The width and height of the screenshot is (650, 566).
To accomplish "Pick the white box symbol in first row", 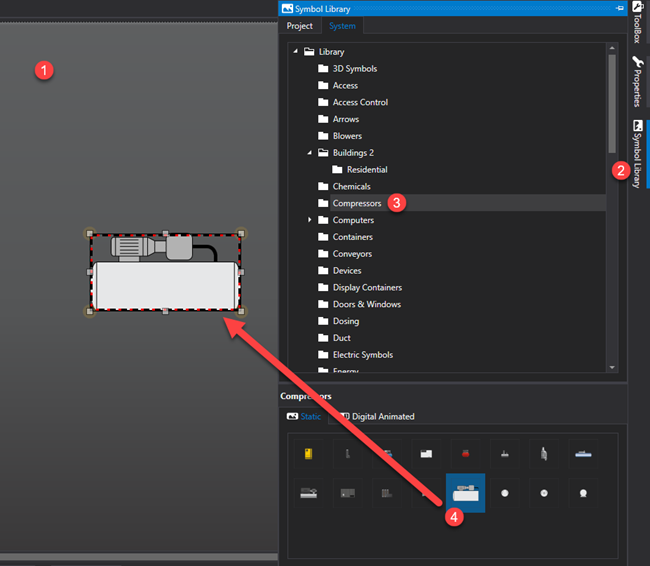I will [426, 454].
